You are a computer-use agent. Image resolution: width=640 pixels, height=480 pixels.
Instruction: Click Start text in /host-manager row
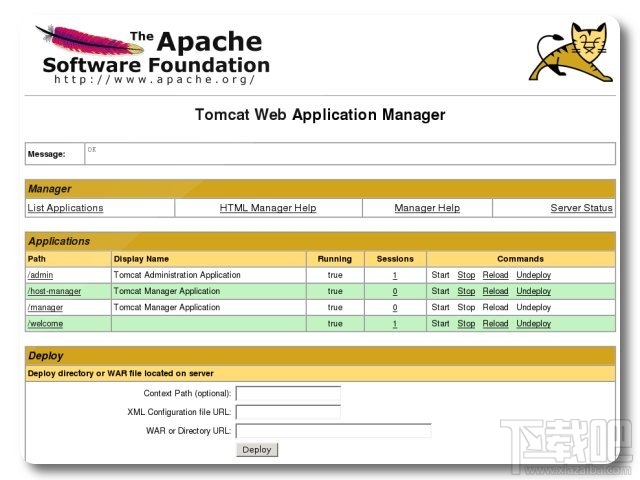pyautogui.click(x=440, y=291)
